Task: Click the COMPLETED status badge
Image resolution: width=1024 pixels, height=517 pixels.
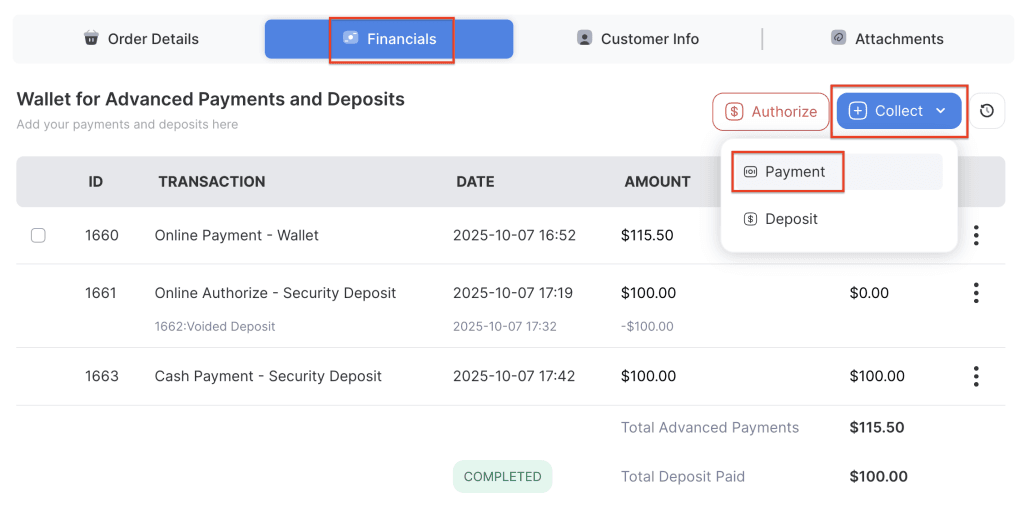Action: [502, 477]
